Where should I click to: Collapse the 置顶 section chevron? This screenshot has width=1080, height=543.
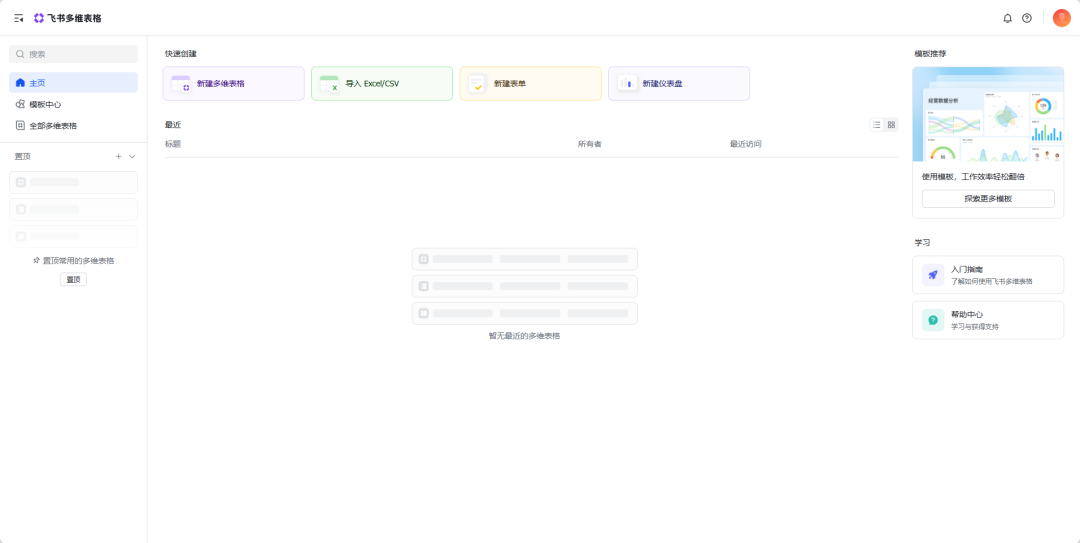click(132, 156)
